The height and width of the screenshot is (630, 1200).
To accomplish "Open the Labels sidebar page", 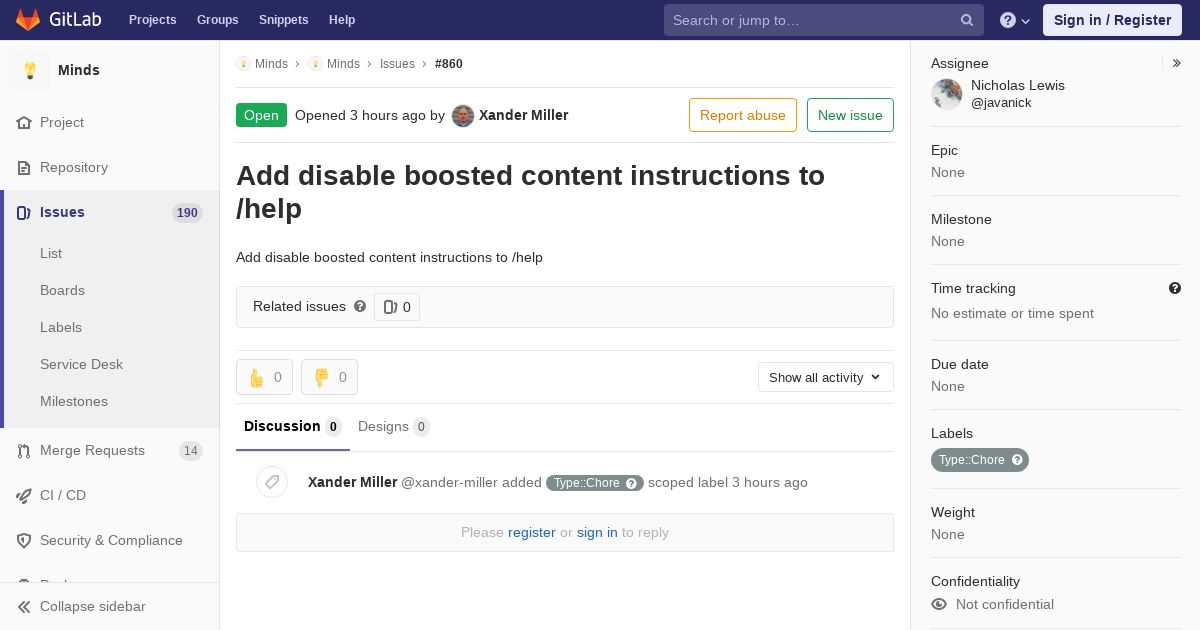I will [61, 327].
